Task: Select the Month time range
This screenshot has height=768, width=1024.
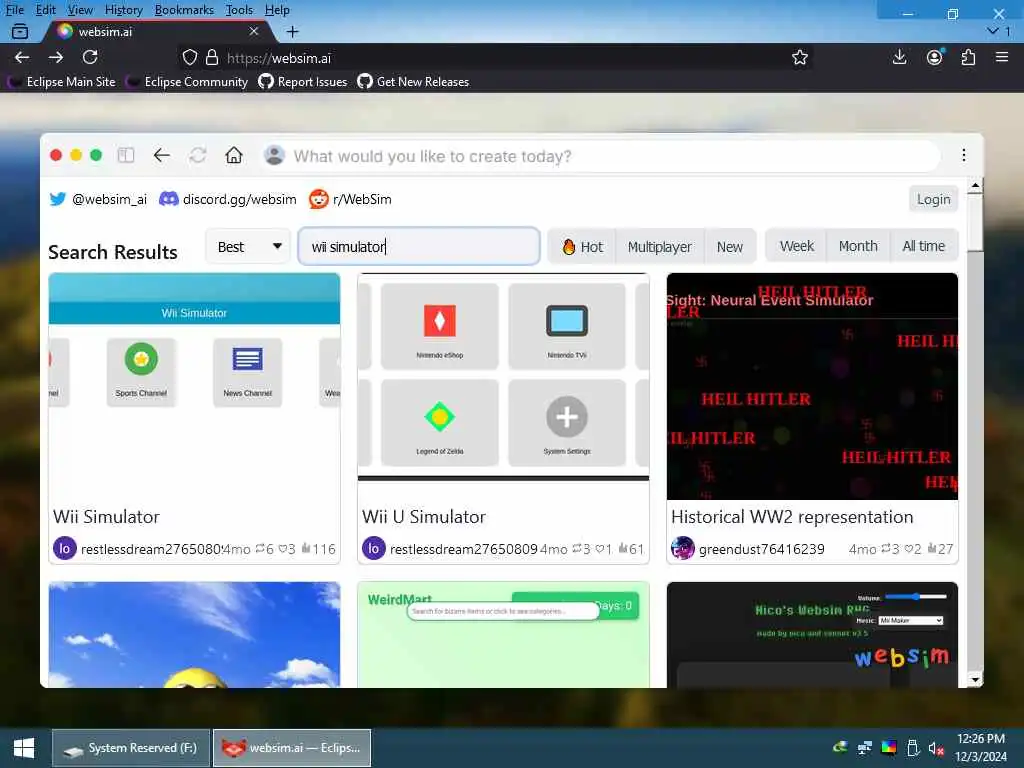Action: [x=858, y=246]
